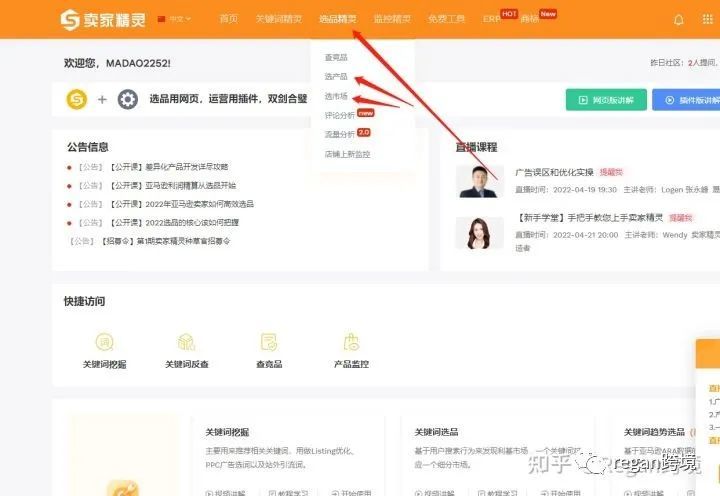Go to the 首页 nav tab
720x496 pixels.
tap(229, 19)
